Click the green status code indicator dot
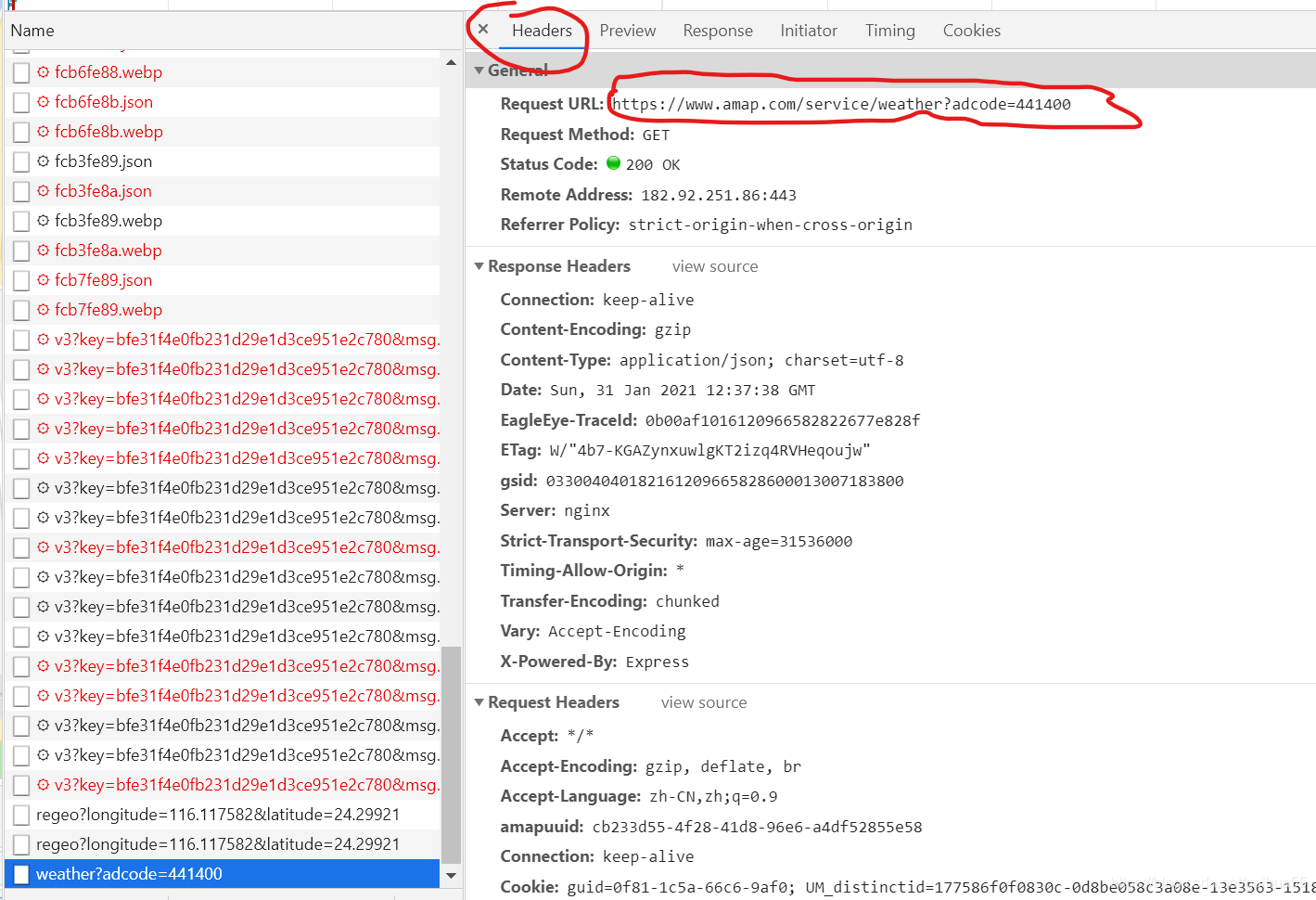Screen dimensions: 1316x900 point(613,163)
